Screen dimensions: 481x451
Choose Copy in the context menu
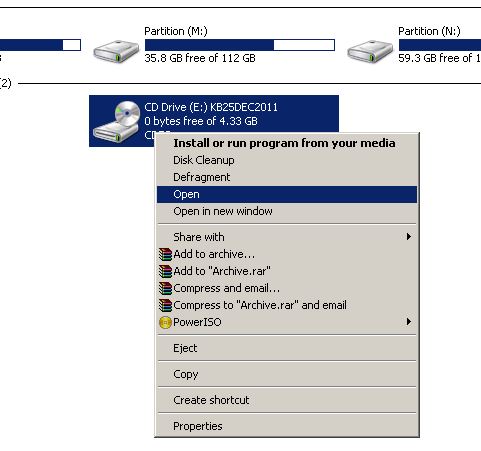tap(287, 374)
